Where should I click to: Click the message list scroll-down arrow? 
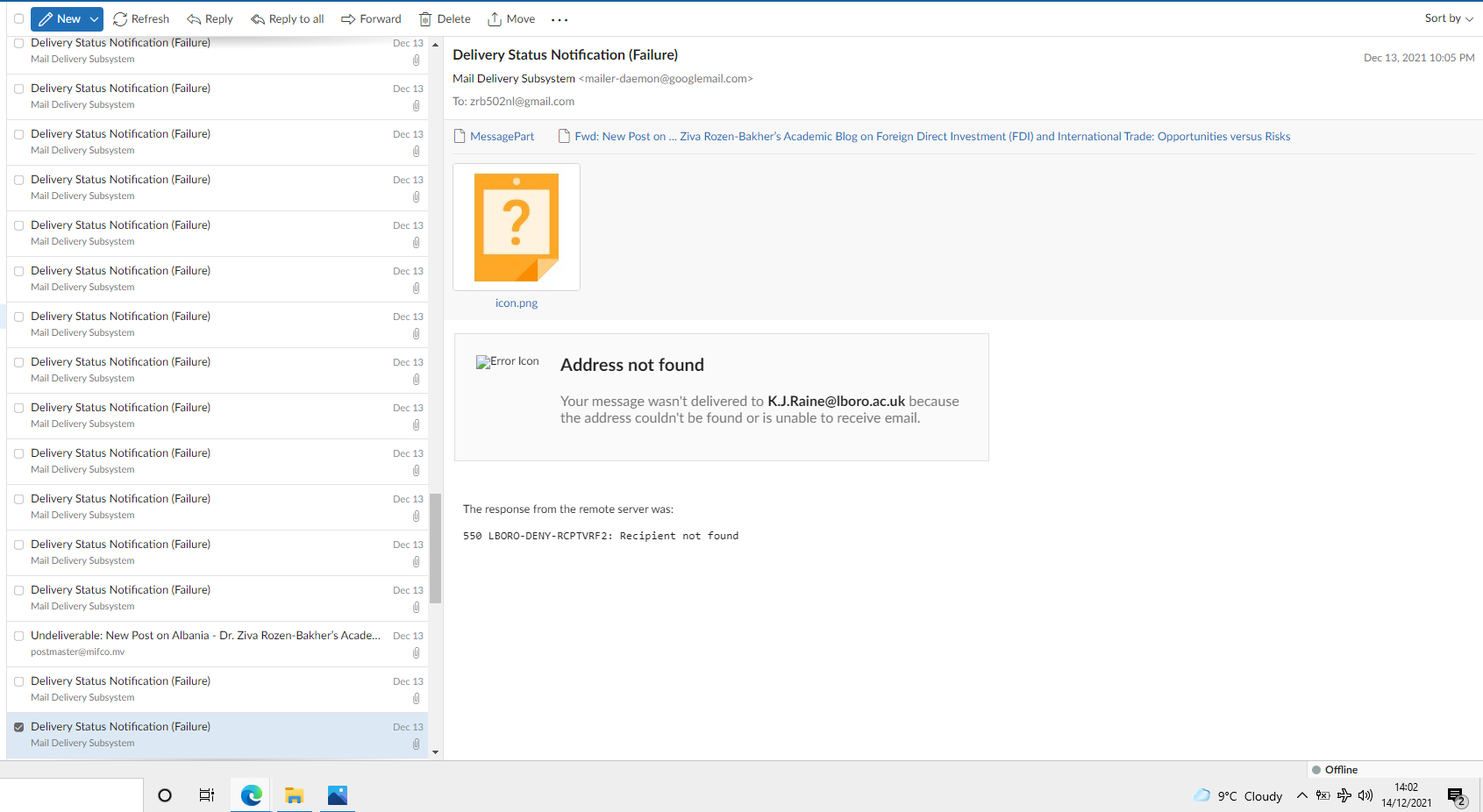(435, 752)
